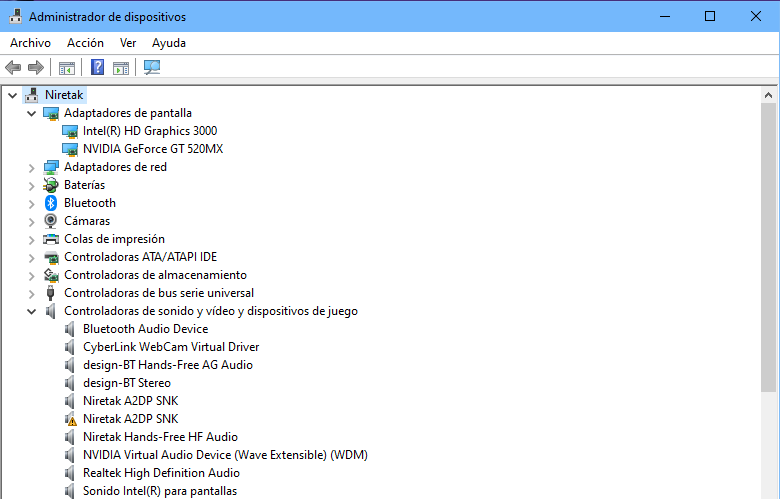Expand Controladoras de bus serie universal node
The width and height of the screenshot is (780, 499).
pos(31,294)
